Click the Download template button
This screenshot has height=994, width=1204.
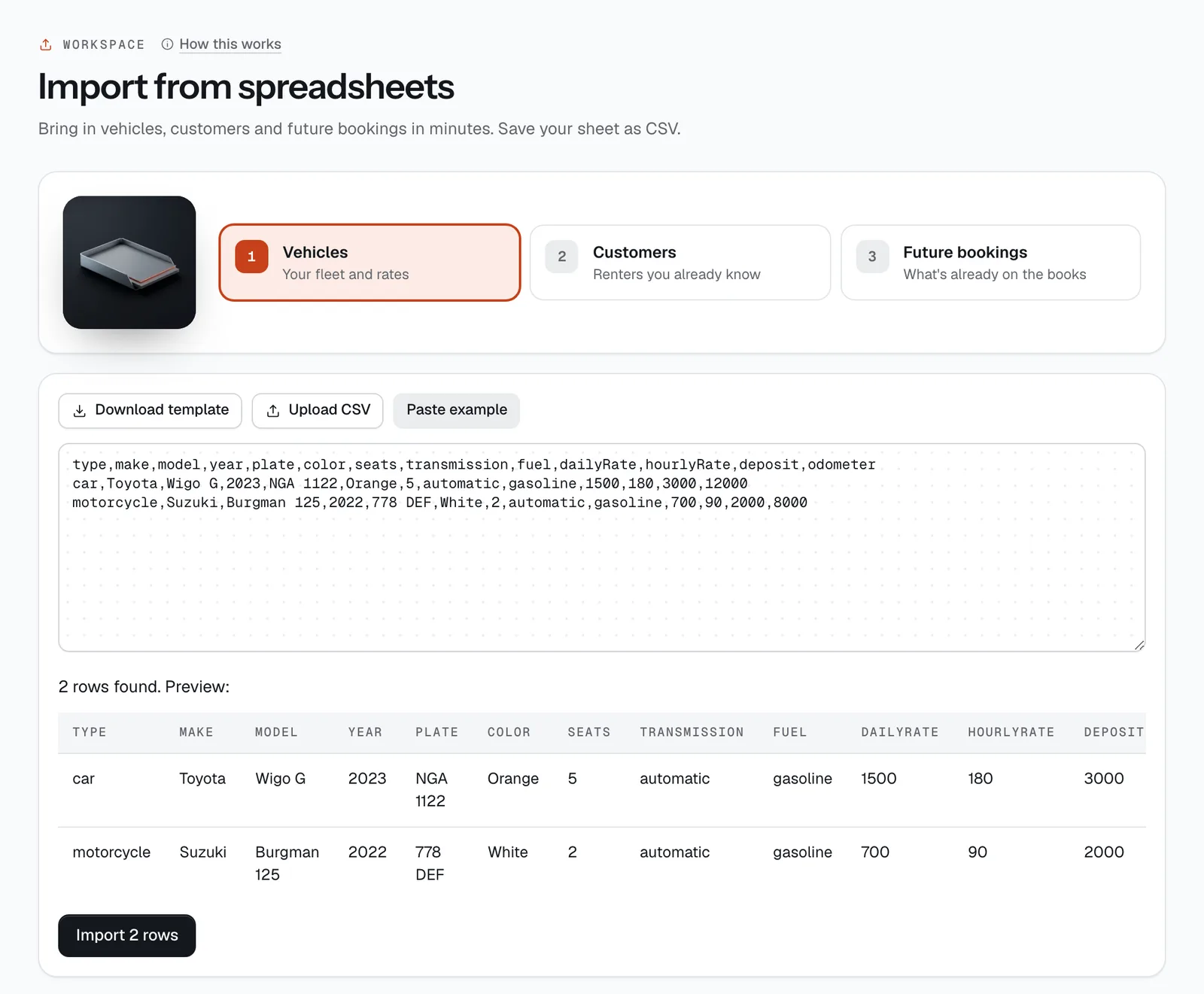150,411
